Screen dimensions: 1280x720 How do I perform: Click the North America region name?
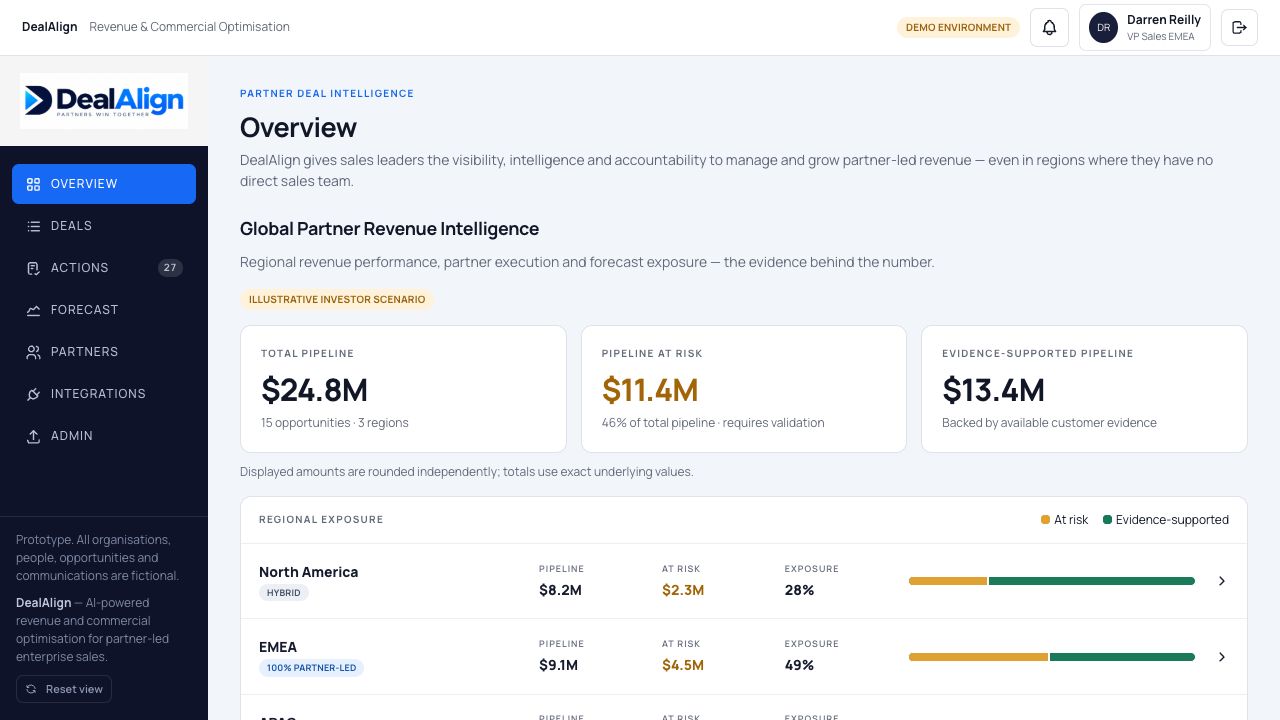click(x=308, y=572)
